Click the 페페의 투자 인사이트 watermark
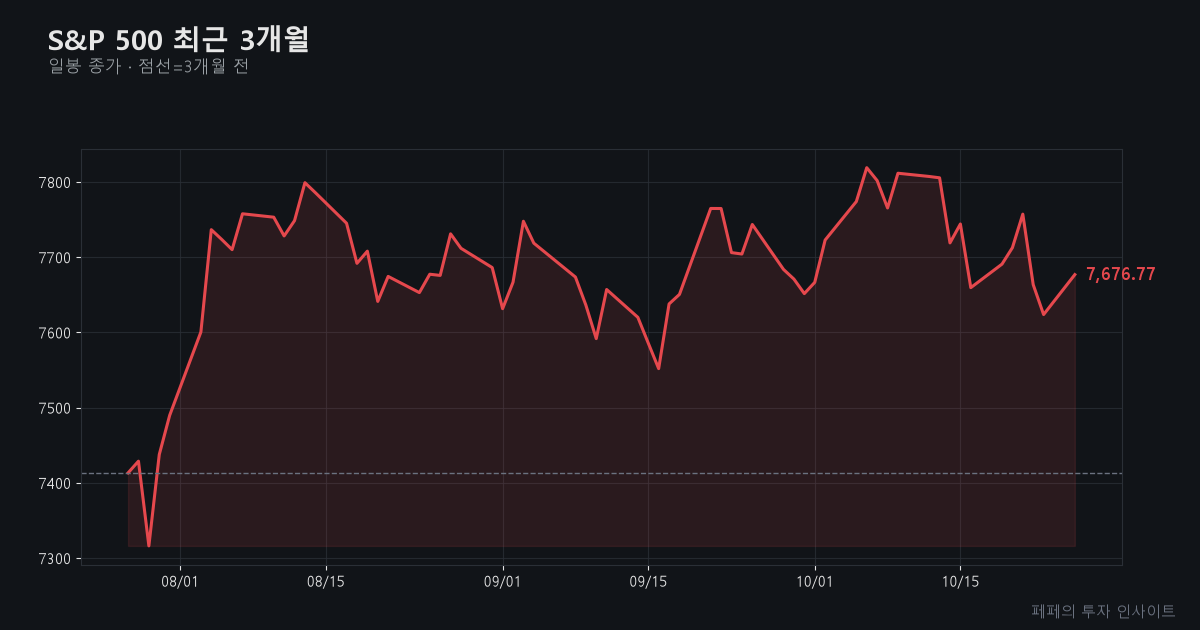This screenshot has height=630, width=1200. pyautogui.click(x=1103, y=610)
